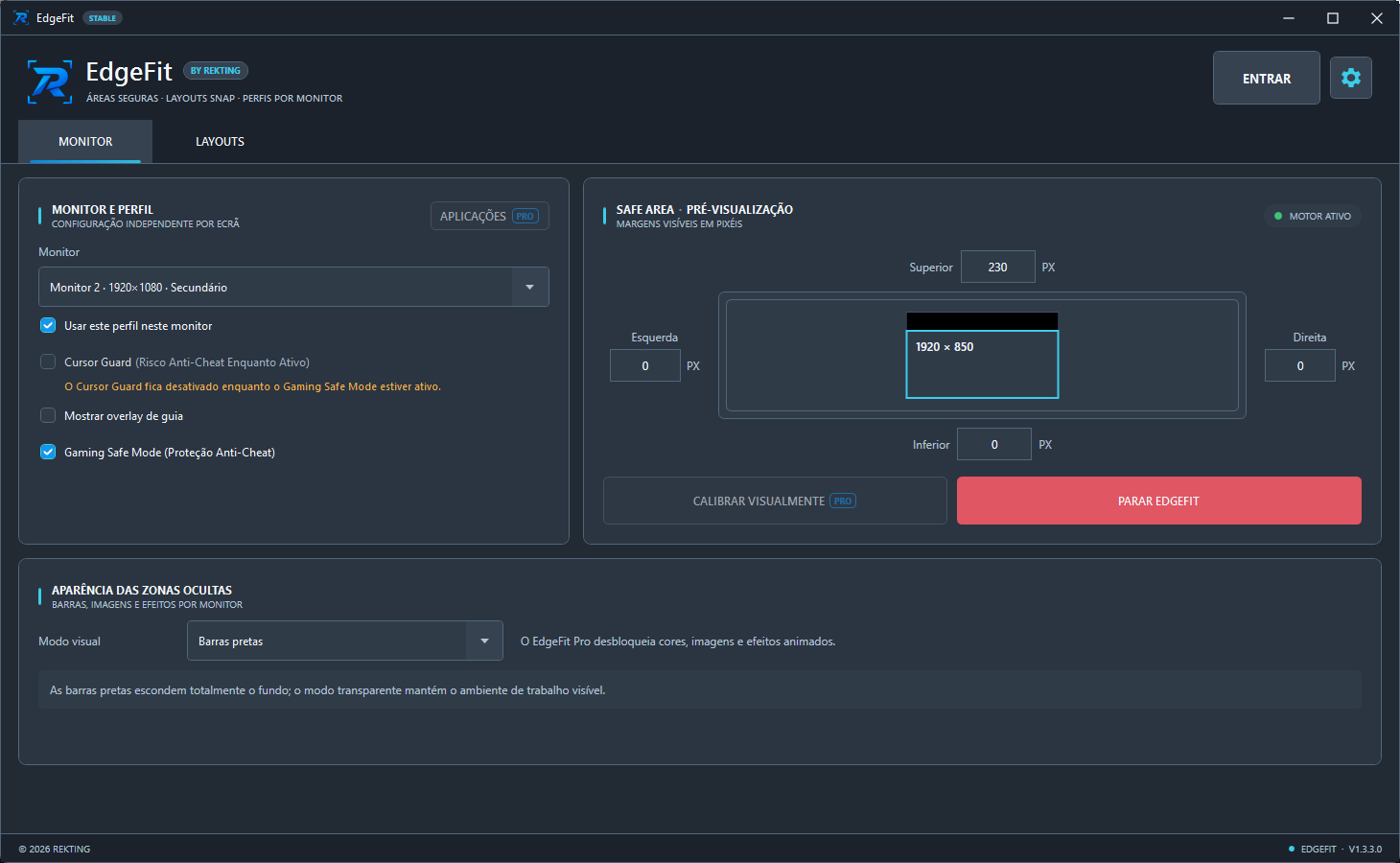Click the Esquerda margin input field
The image size is (1400, 863).
(645, 365)
